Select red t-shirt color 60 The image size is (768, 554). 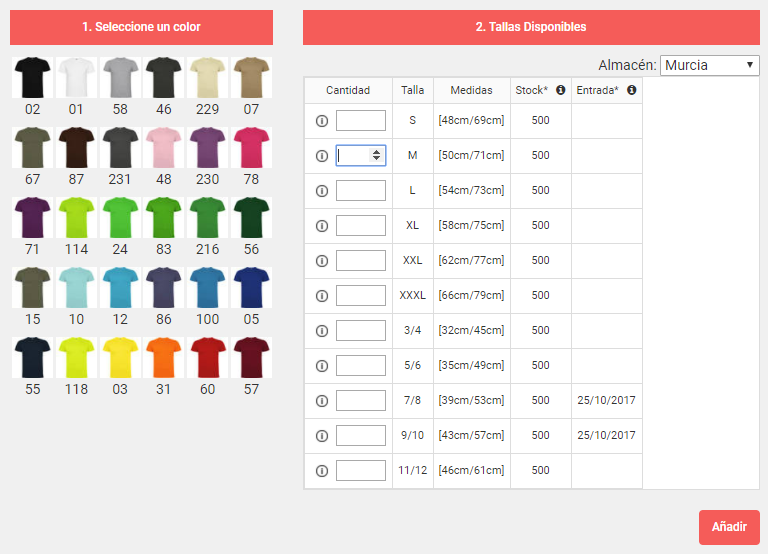(207, 358)
